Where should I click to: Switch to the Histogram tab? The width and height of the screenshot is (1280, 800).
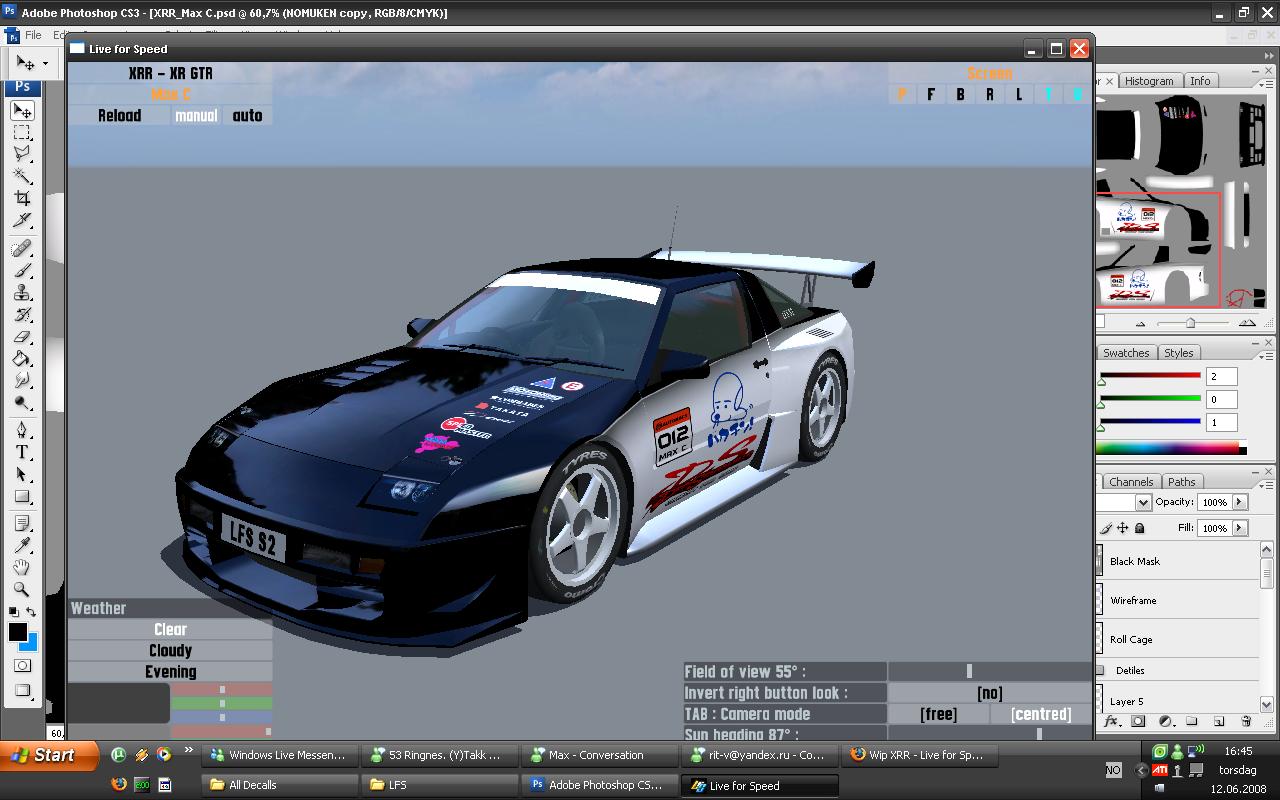[1148, 81]
